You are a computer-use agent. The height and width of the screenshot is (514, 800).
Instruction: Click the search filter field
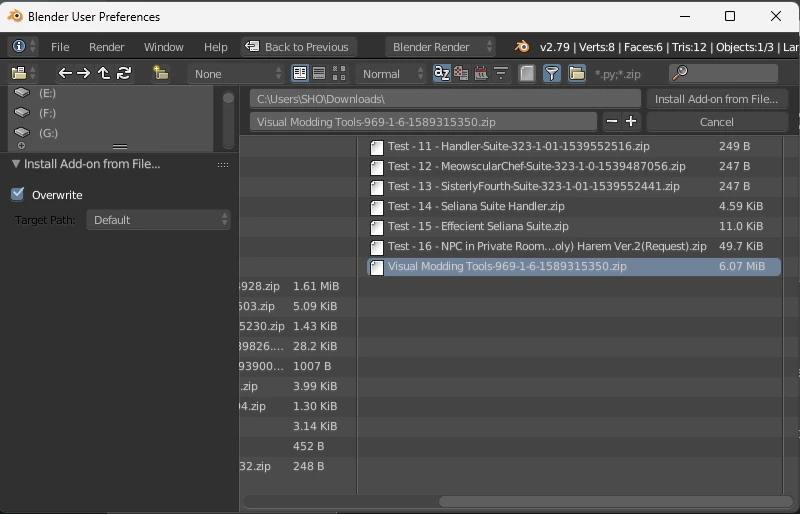pyautogui.click(x=723, y=74)
